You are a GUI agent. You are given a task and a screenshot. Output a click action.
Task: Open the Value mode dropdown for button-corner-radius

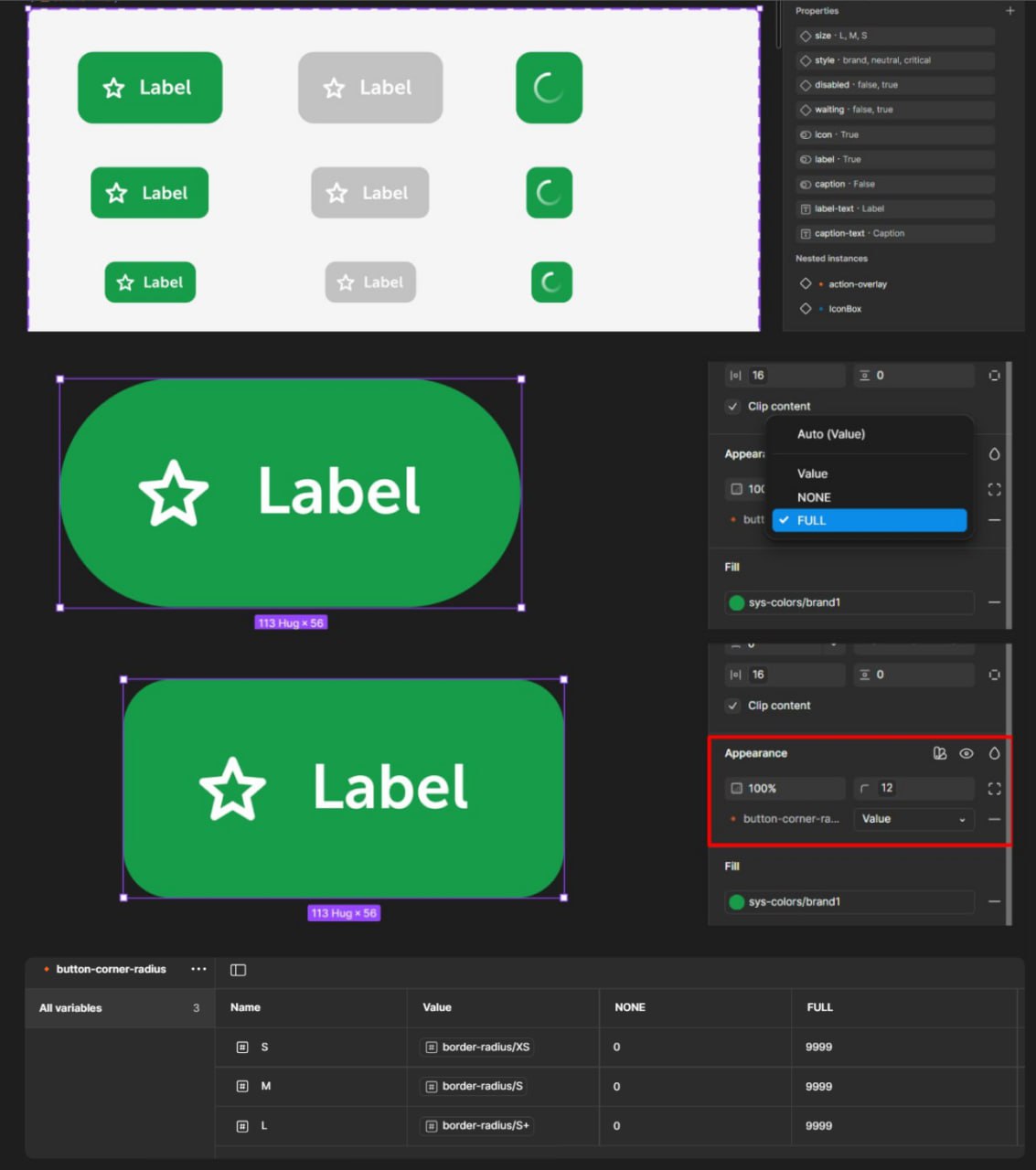point(913,819)
